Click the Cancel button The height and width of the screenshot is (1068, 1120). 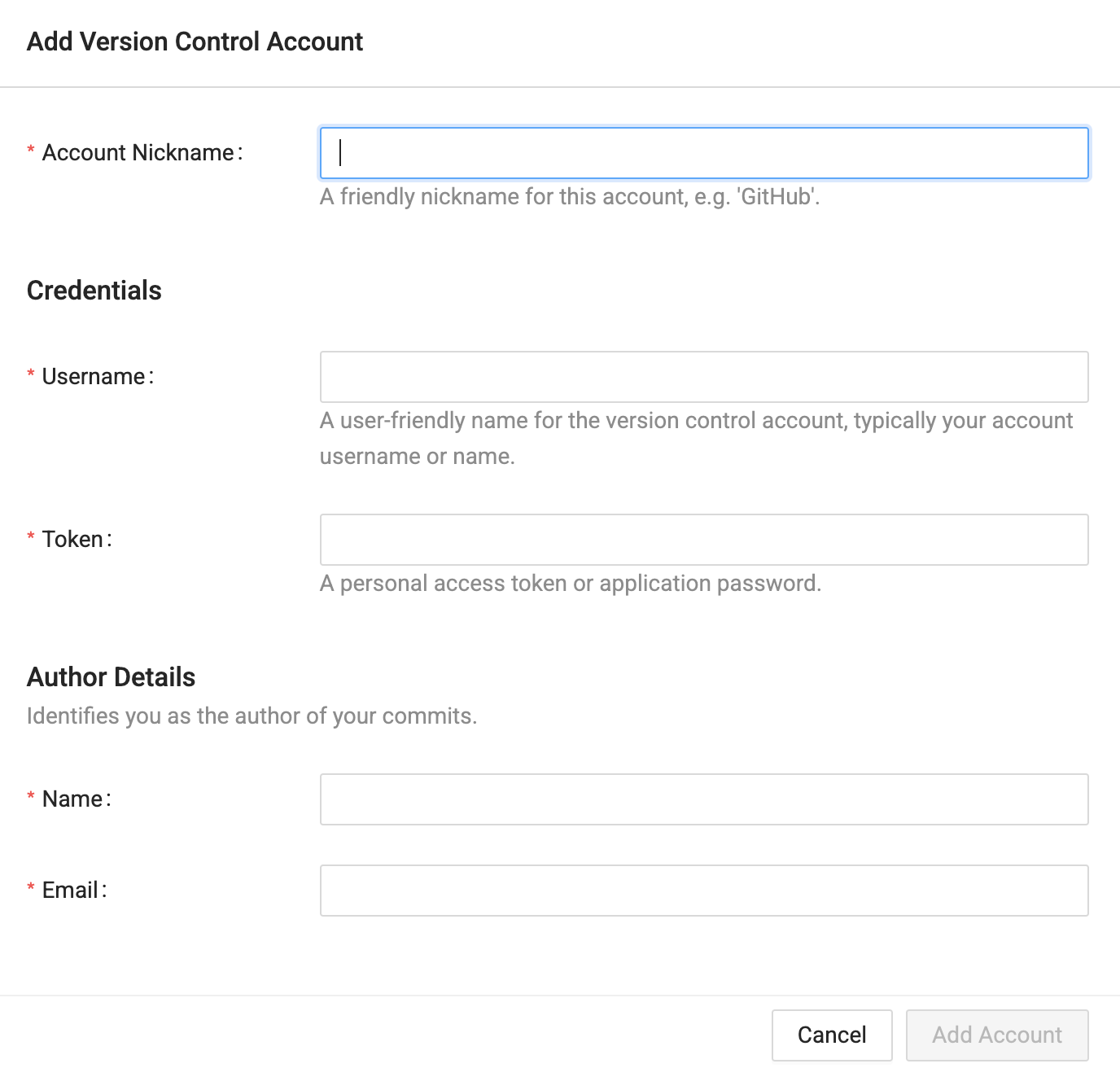831,1035
